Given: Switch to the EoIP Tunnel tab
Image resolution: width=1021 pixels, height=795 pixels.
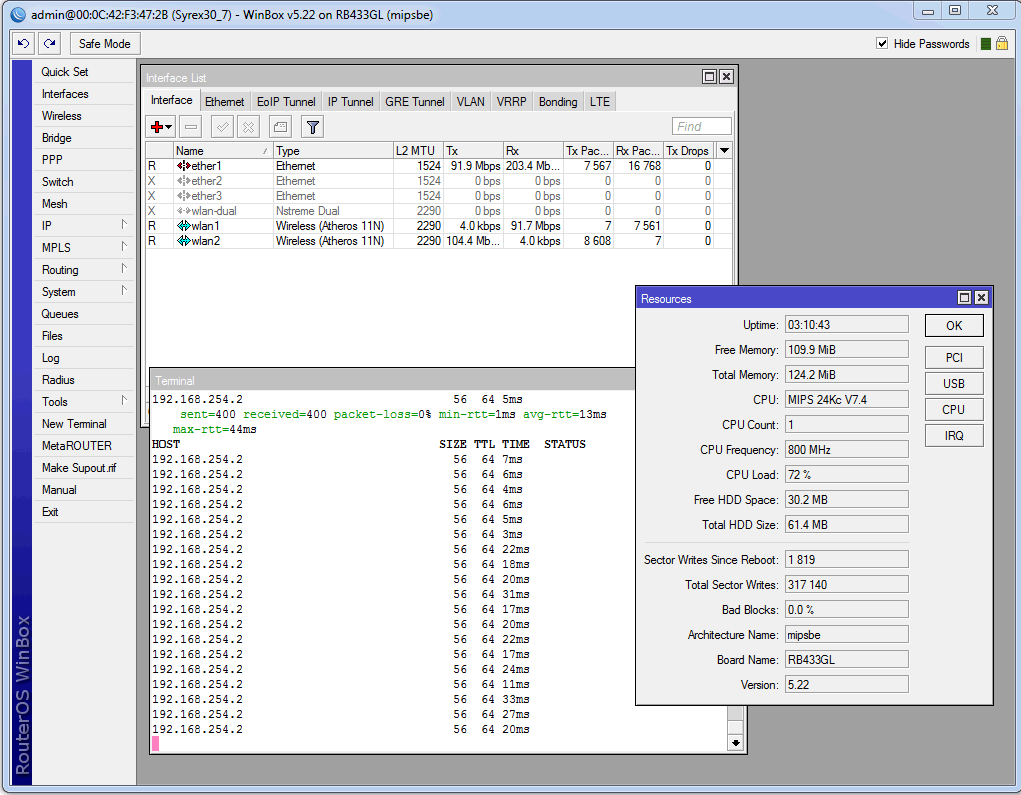Looking at the screenshot, I should (x=286, y=102).
